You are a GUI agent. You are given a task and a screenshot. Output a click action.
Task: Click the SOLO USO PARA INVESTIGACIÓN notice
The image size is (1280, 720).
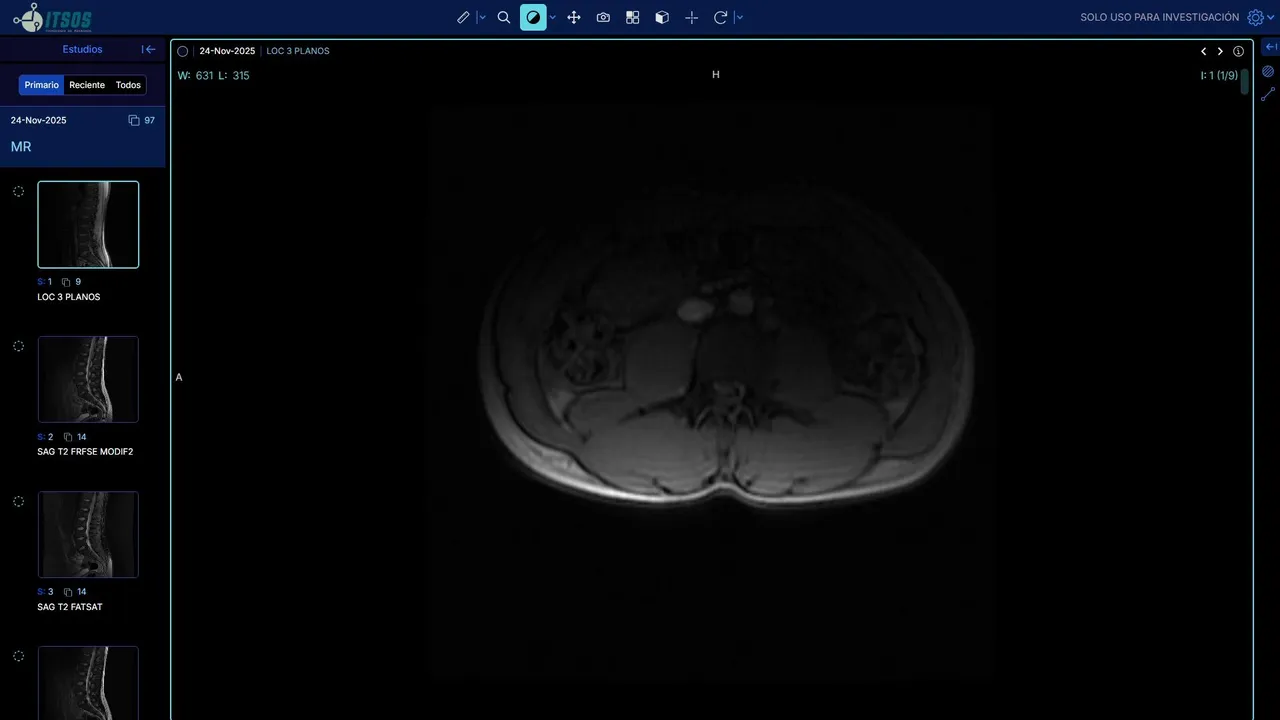(x=1159, y=17)
